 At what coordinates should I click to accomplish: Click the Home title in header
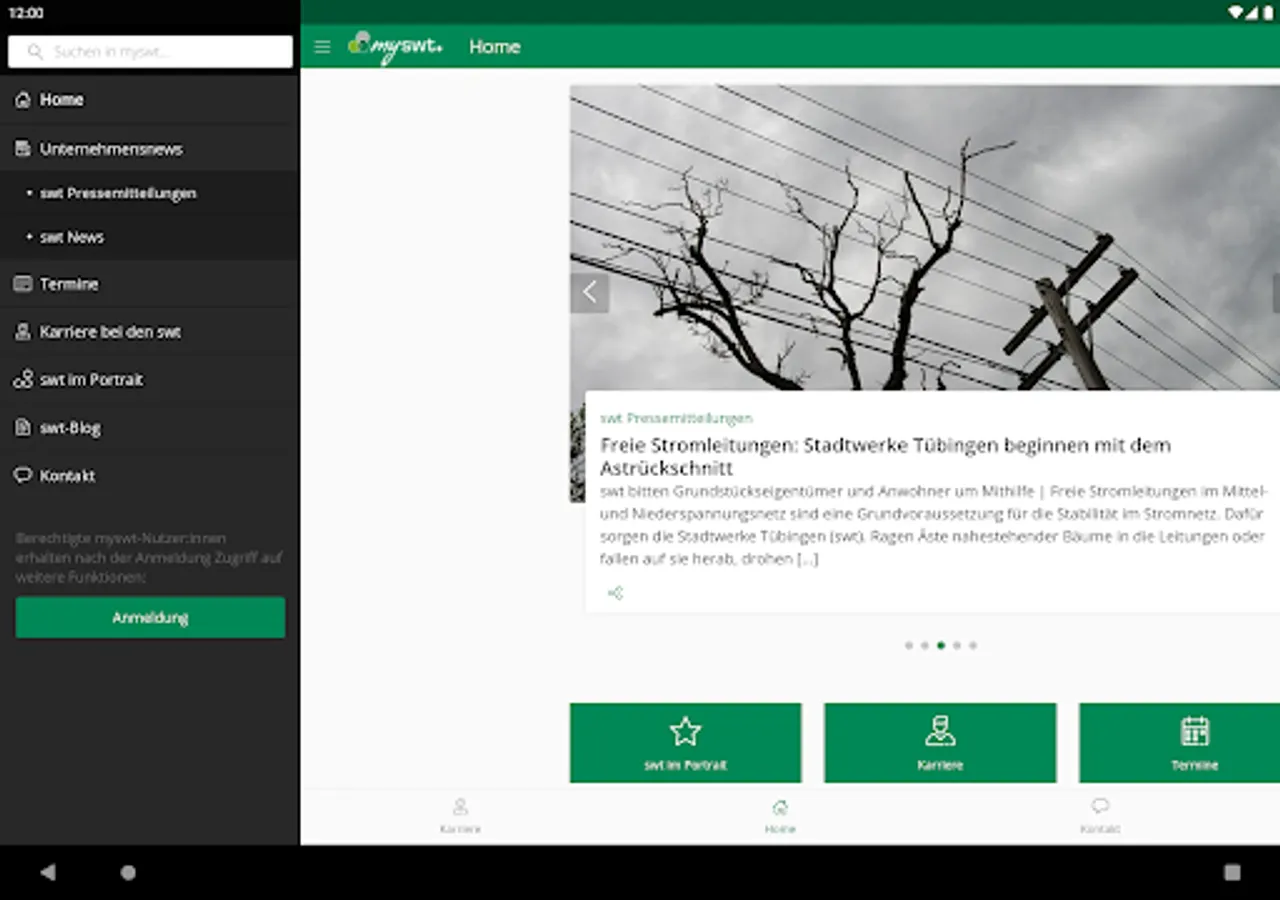click(495, 47)
